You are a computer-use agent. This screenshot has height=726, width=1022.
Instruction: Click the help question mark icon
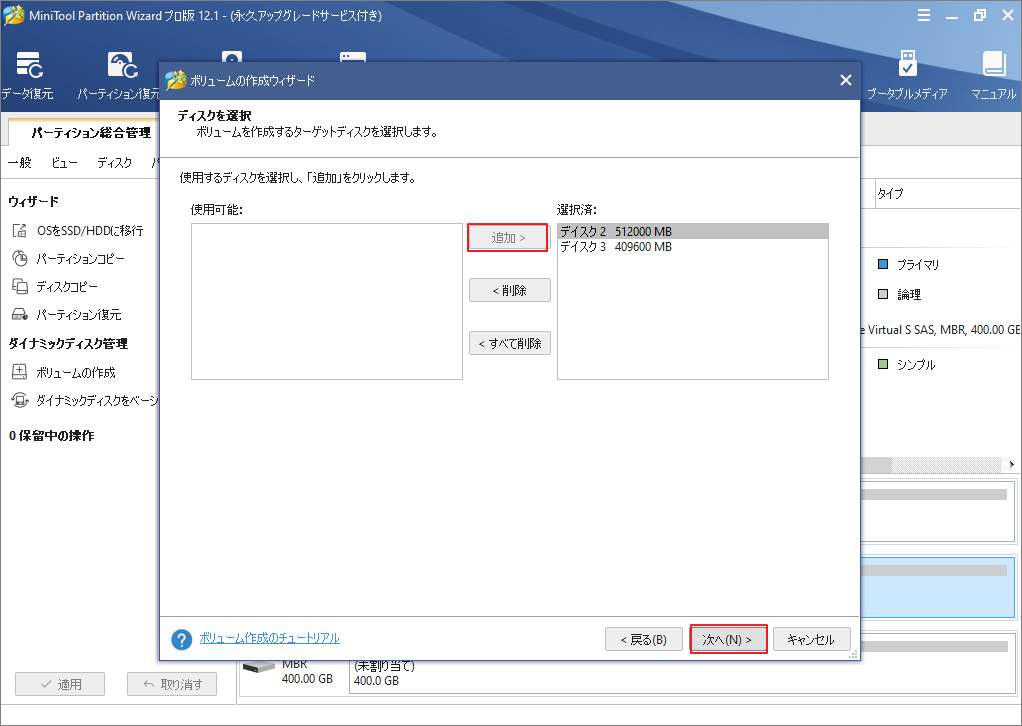[181, 639]
